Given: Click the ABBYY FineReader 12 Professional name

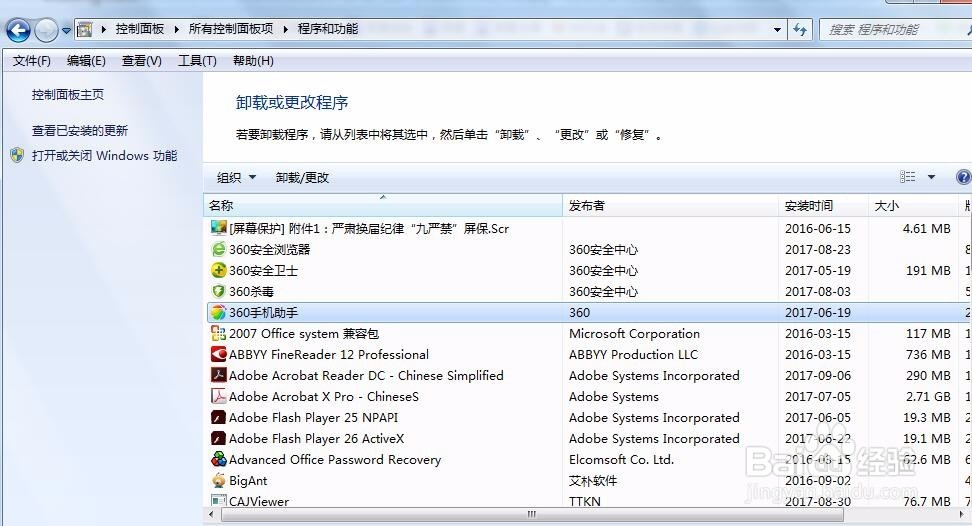Looking at the screenshot, I should [x=329, y=355].
